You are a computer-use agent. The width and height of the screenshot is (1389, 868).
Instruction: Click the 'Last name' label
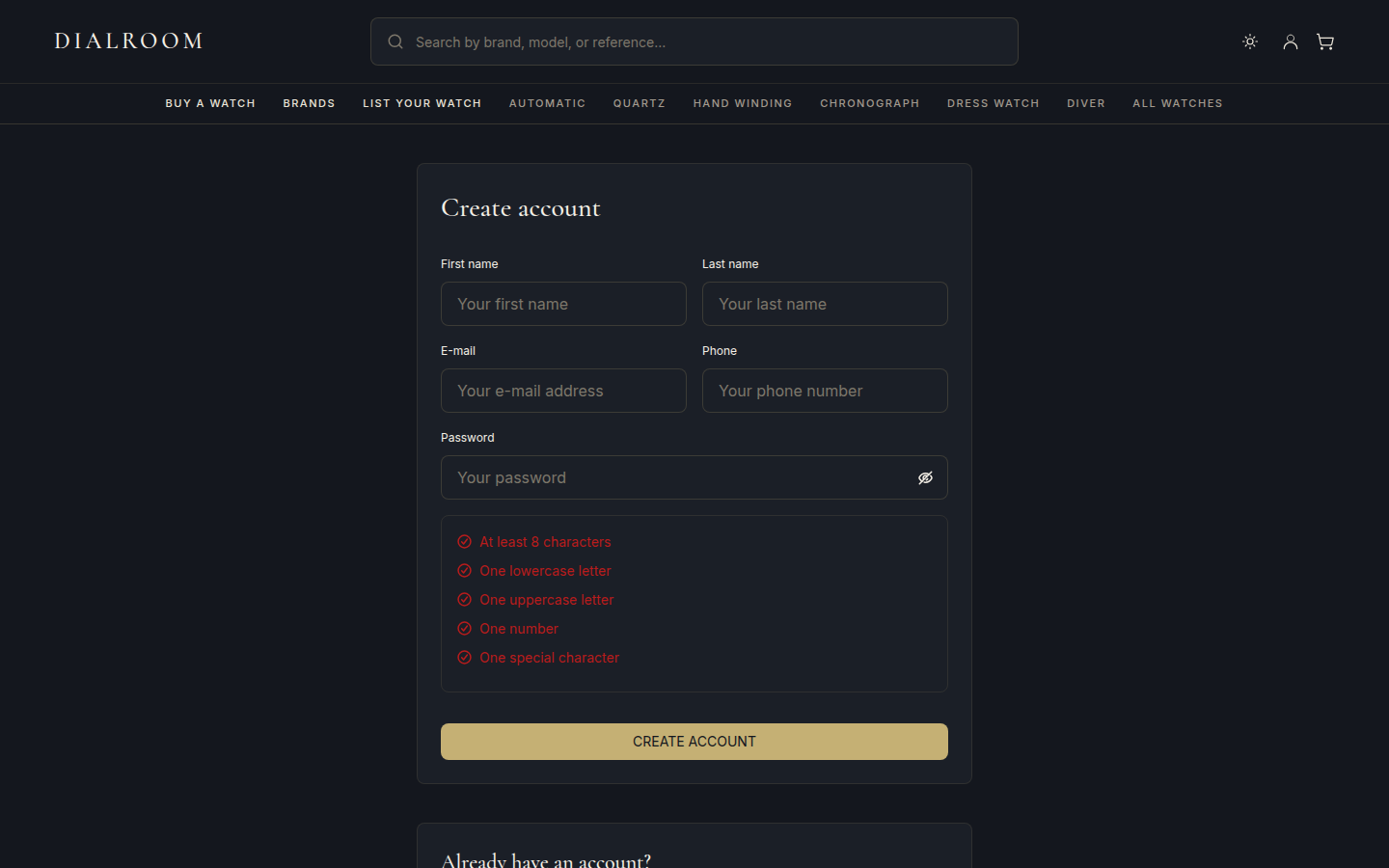tap(730, 264)
